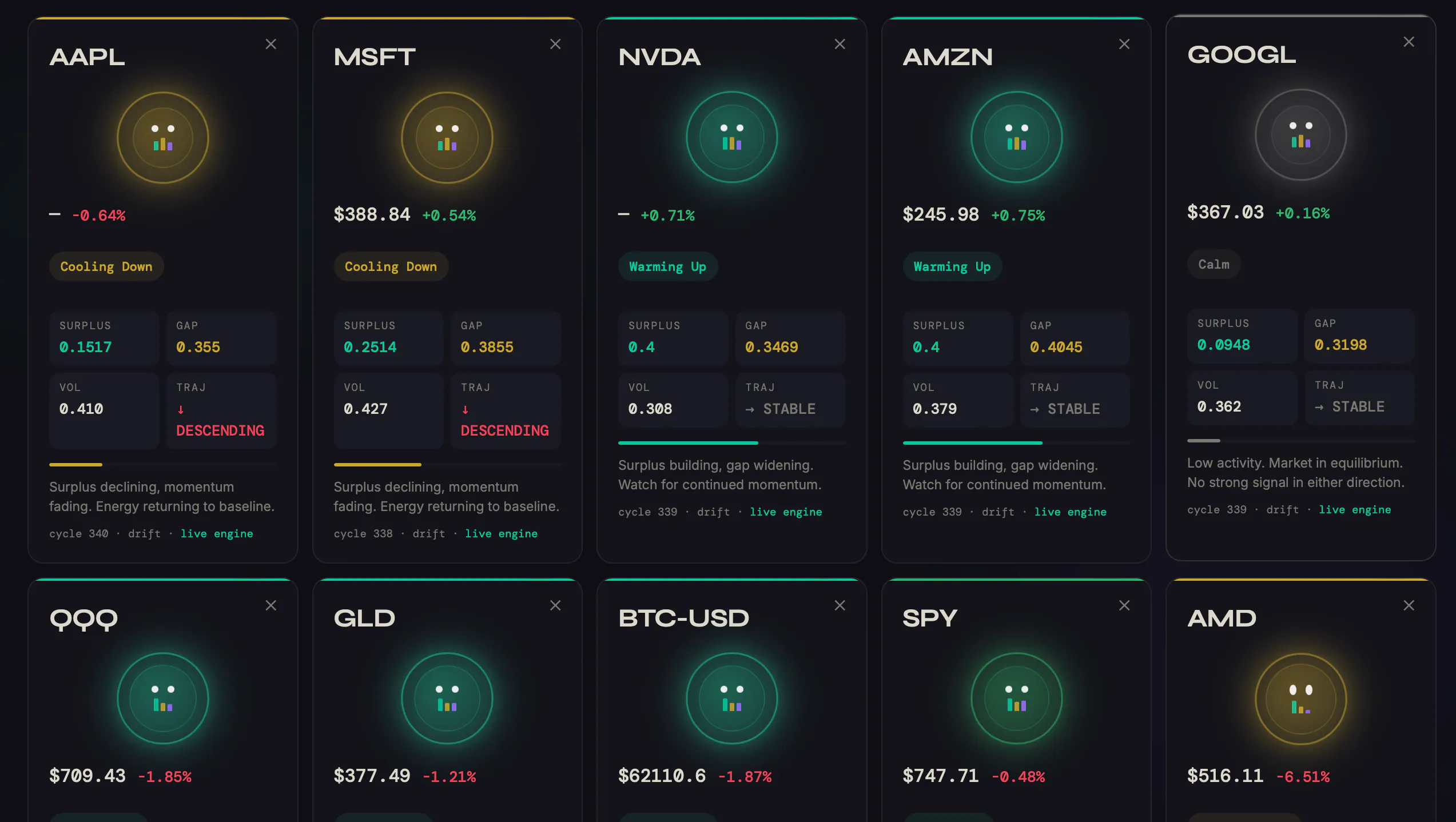The image size is (1456, 822).
Task: Remove the SPY card with its X
Action: point(1124,605)
